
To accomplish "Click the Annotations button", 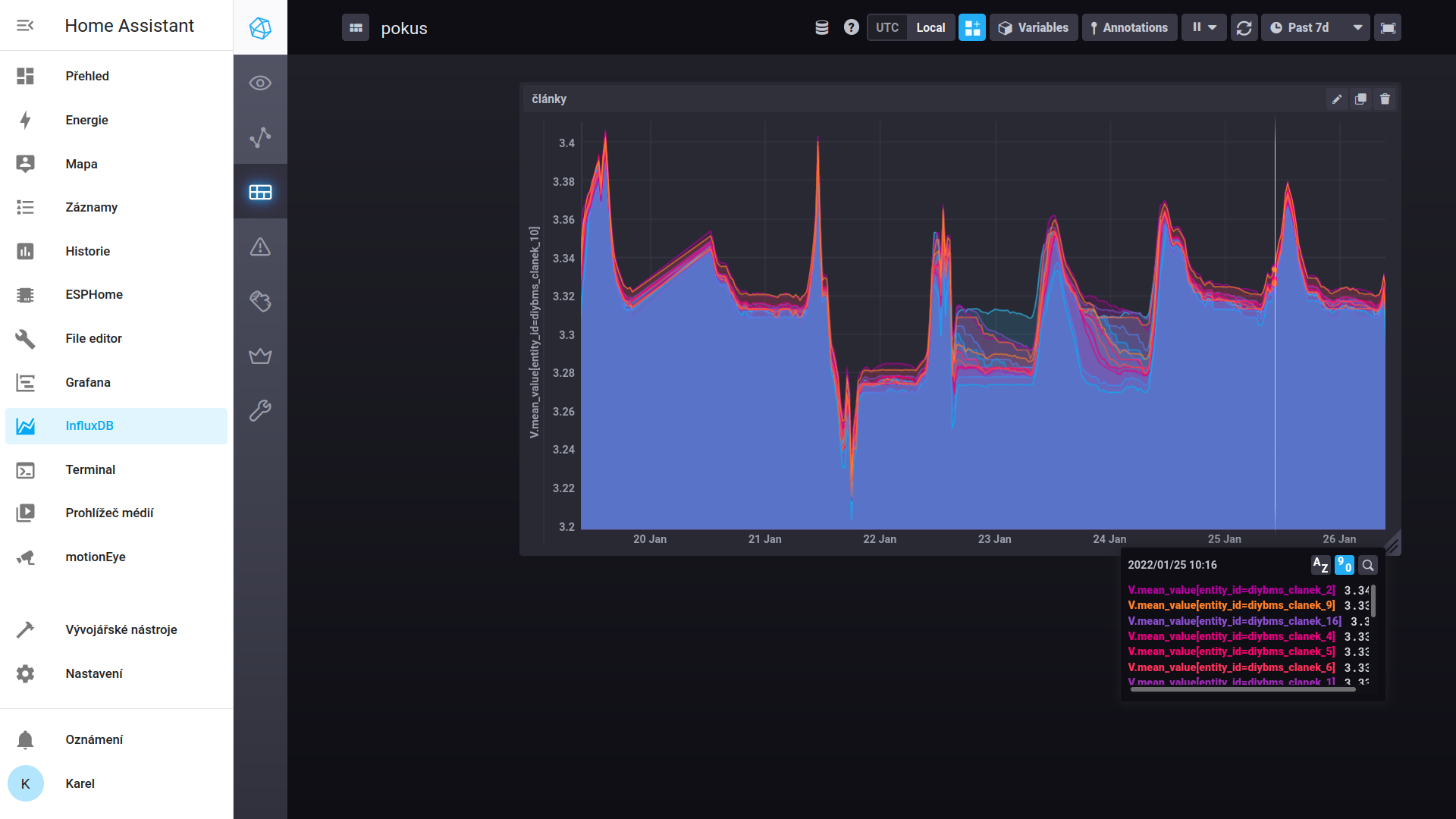I will pos(1129,28).
